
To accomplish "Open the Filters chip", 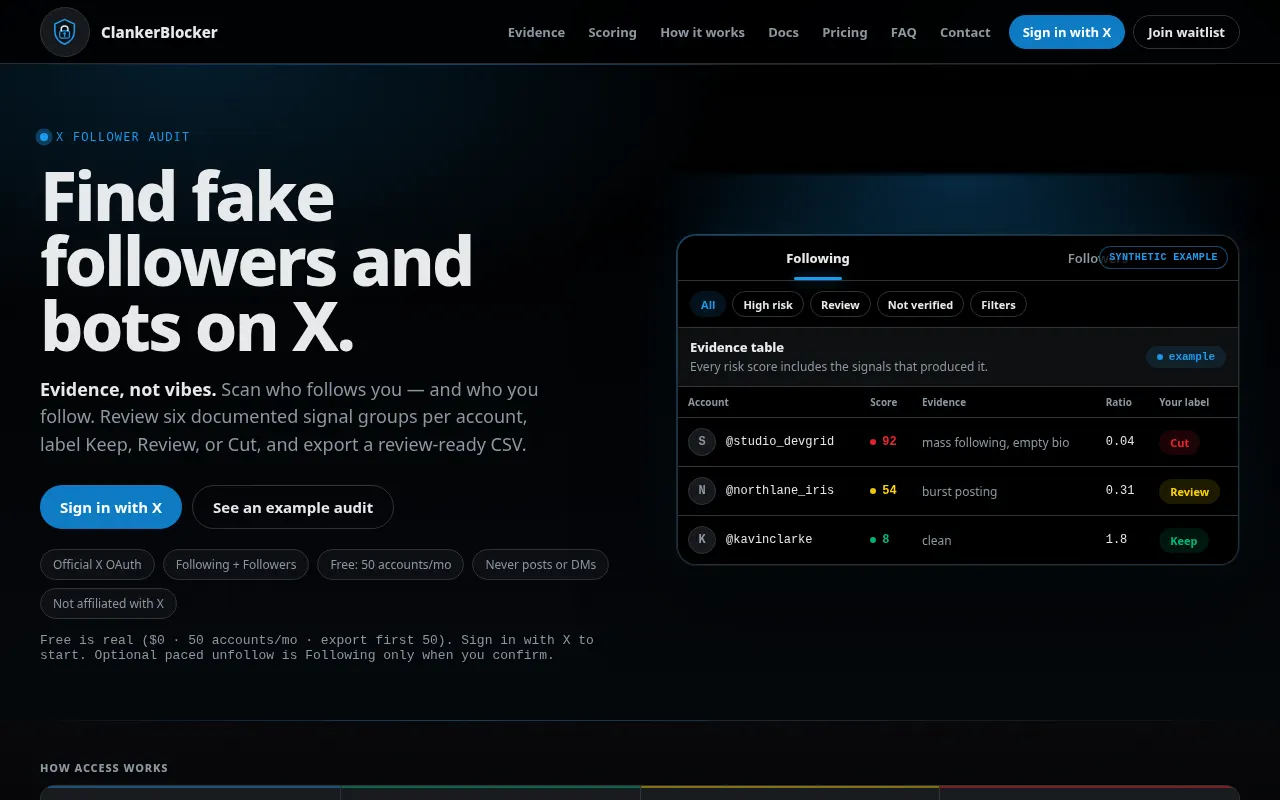I will click(x=998, y=305).
